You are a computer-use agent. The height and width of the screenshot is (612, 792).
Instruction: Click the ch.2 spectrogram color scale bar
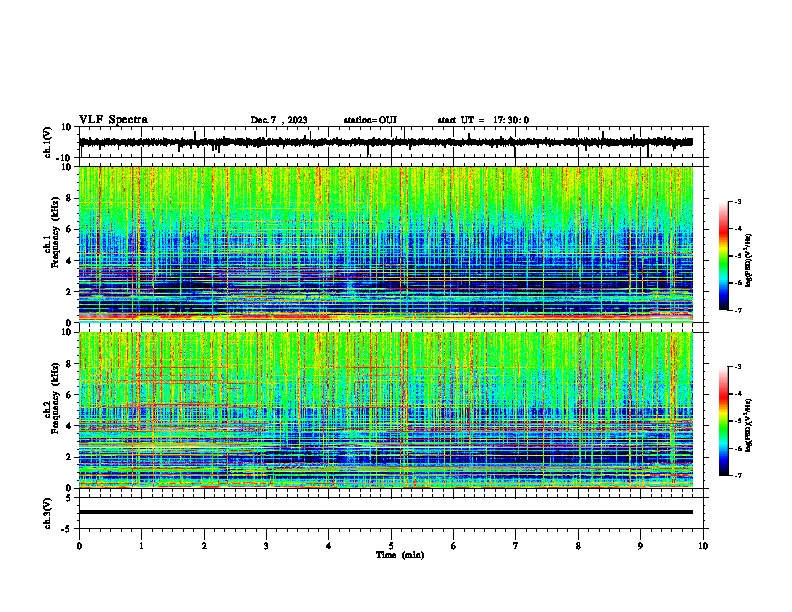(724, 421)
